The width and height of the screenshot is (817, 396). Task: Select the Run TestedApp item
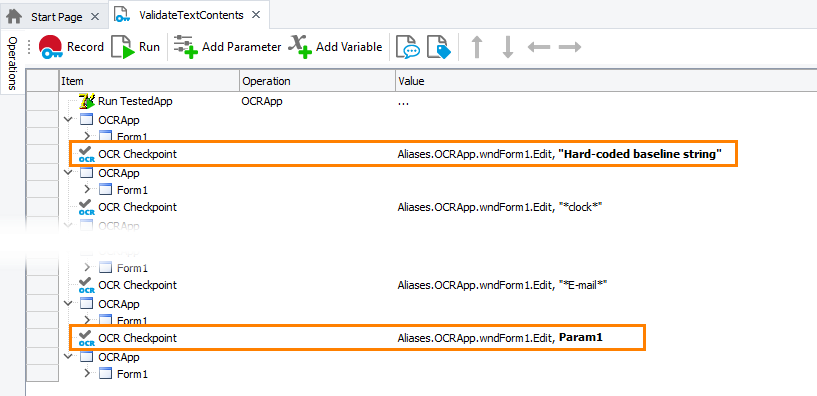135,101
